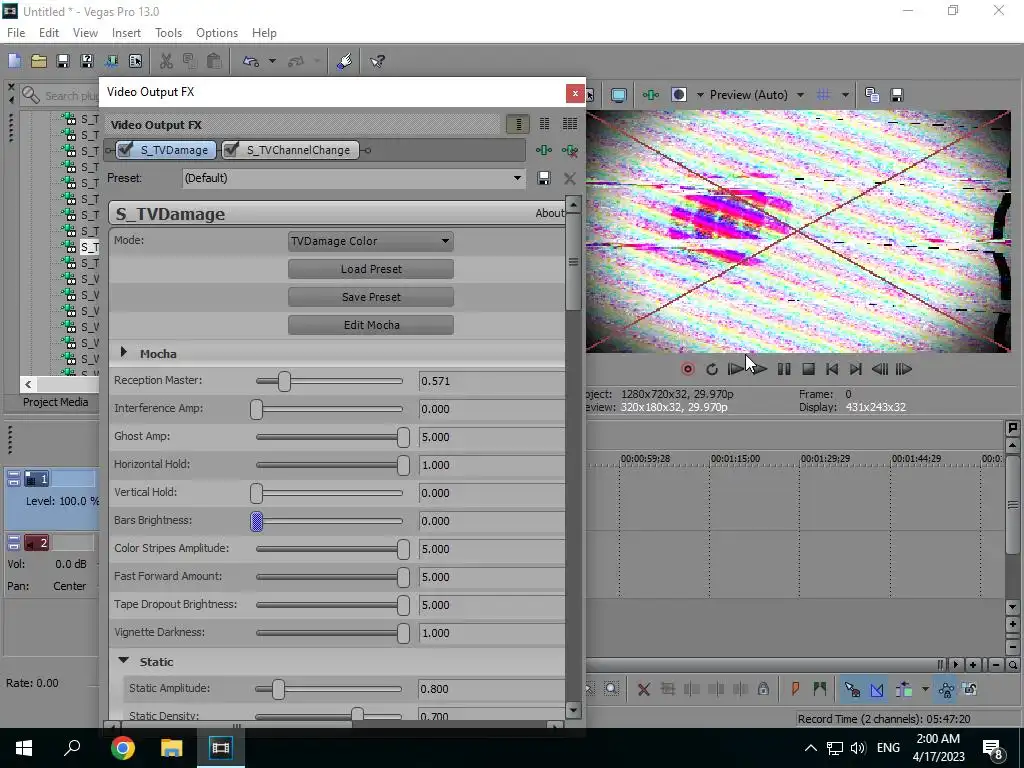Disable the S_TVDamage plug-in checkbox
This screenshot has width=1024, height=768.
pos(126,150)
